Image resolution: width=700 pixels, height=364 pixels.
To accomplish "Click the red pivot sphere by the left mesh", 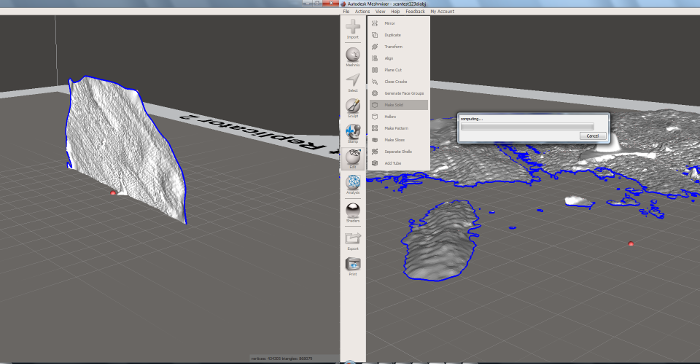I will [x=113, y=193].
